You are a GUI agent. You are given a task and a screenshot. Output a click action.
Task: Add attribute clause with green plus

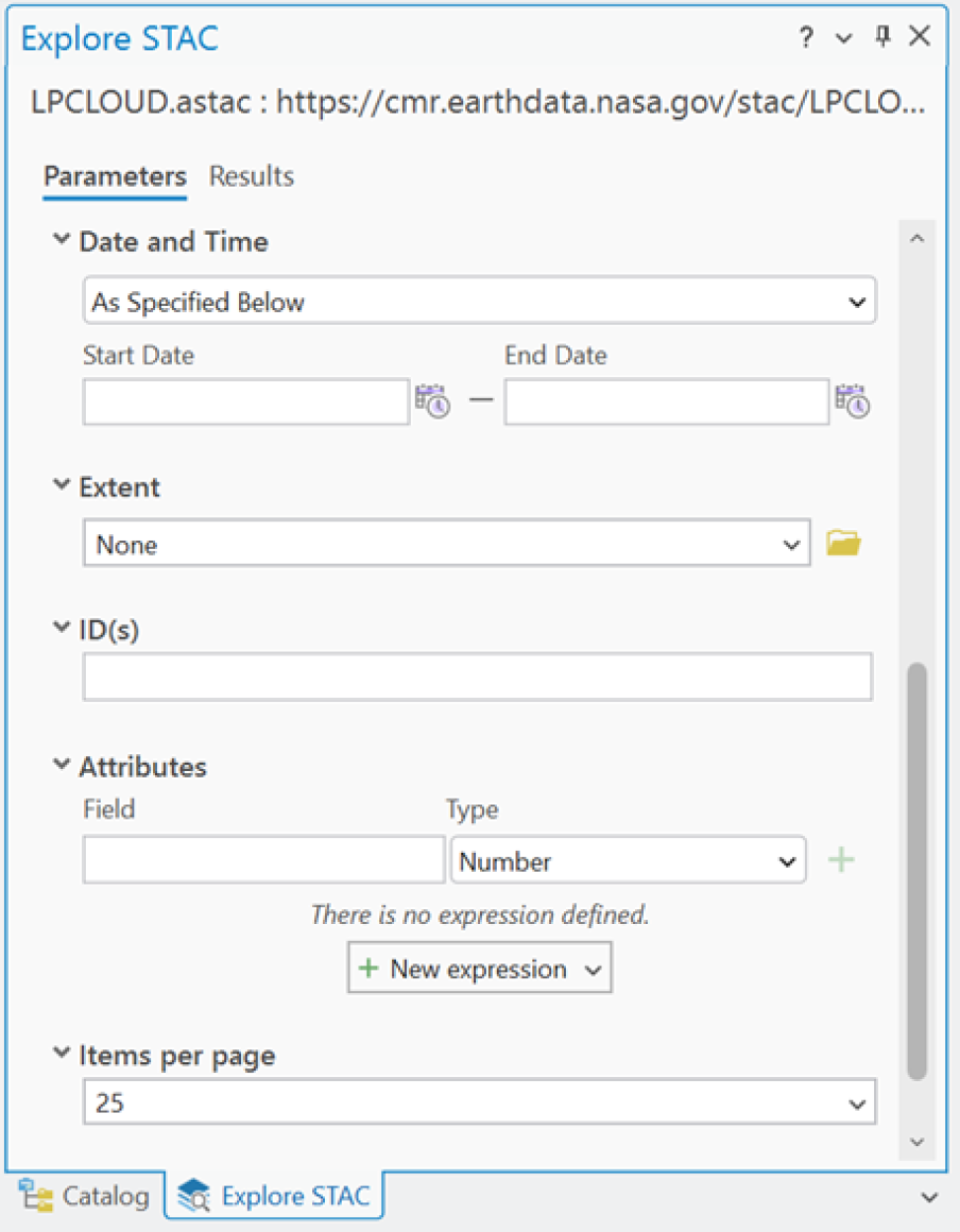tap(841, 860)
